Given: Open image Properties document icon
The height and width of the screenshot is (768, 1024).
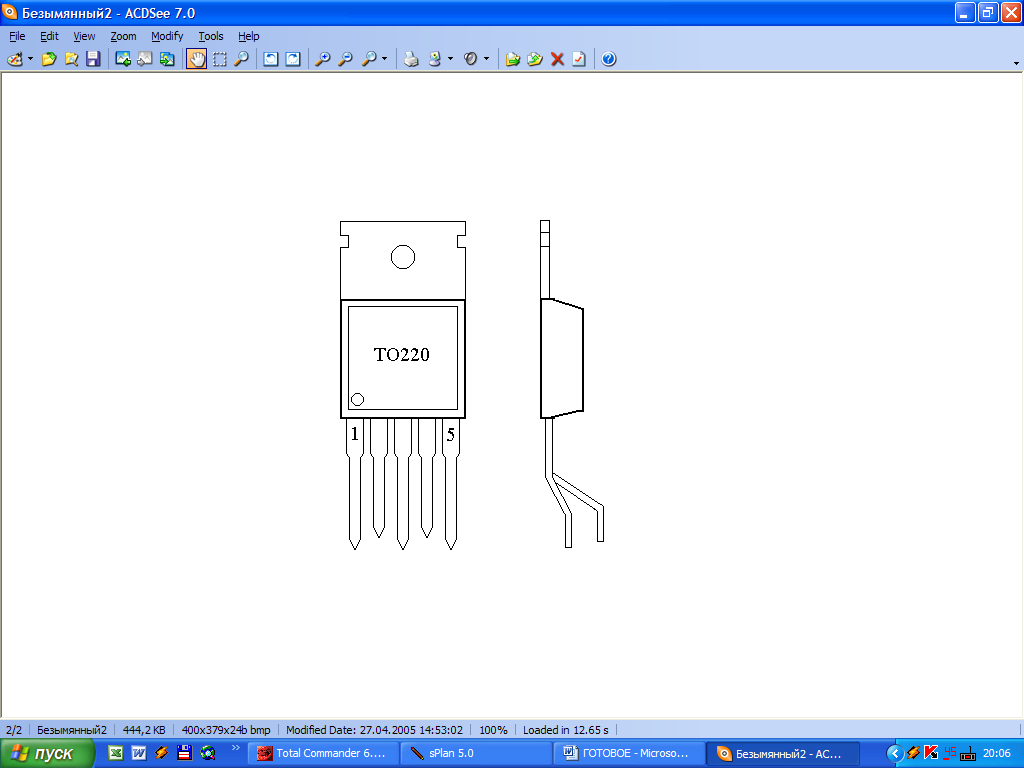Looking at the screenshot, I should coord(579,59).
